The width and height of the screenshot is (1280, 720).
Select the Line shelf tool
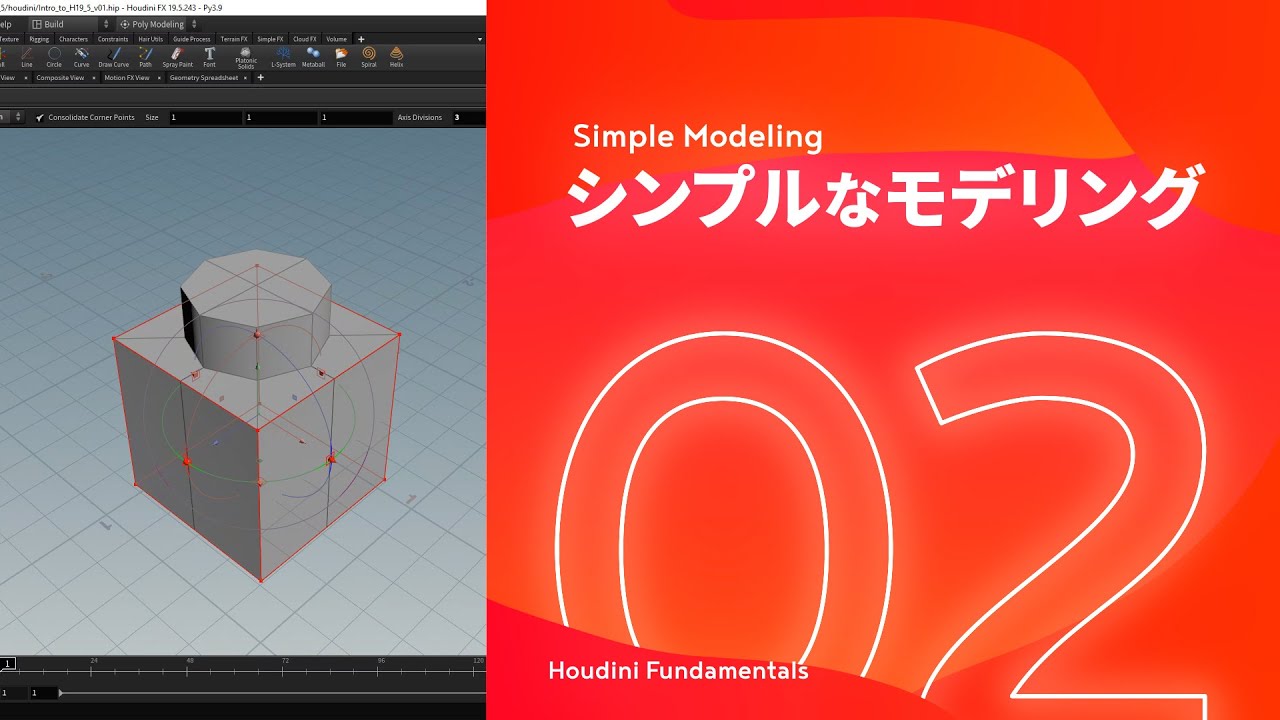[27, 56]
